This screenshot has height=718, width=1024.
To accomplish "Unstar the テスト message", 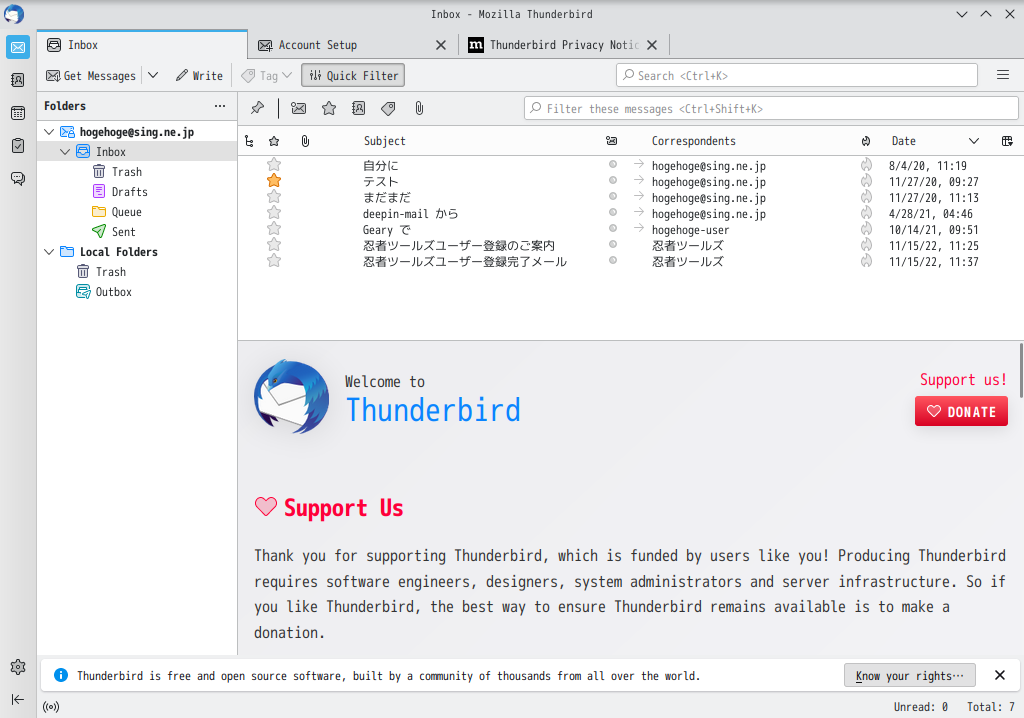I will 274,180.
